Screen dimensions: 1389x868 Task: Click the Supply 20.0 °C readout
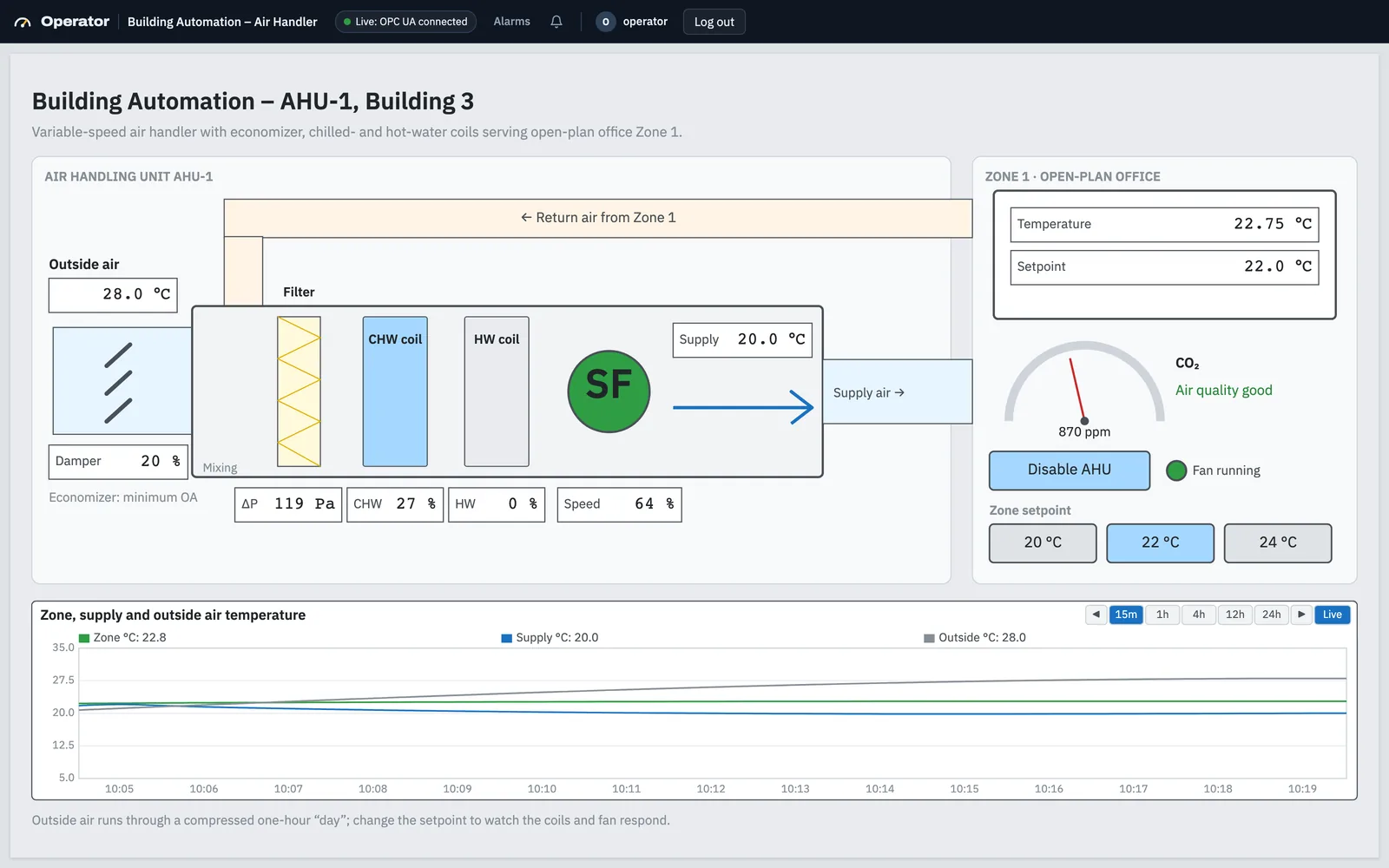[x=742, y=340]
